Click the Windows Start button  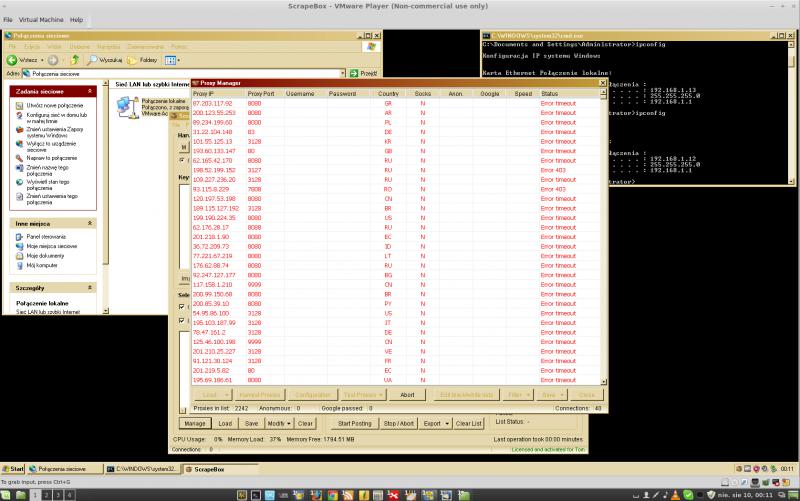click(x=14, y=468)
